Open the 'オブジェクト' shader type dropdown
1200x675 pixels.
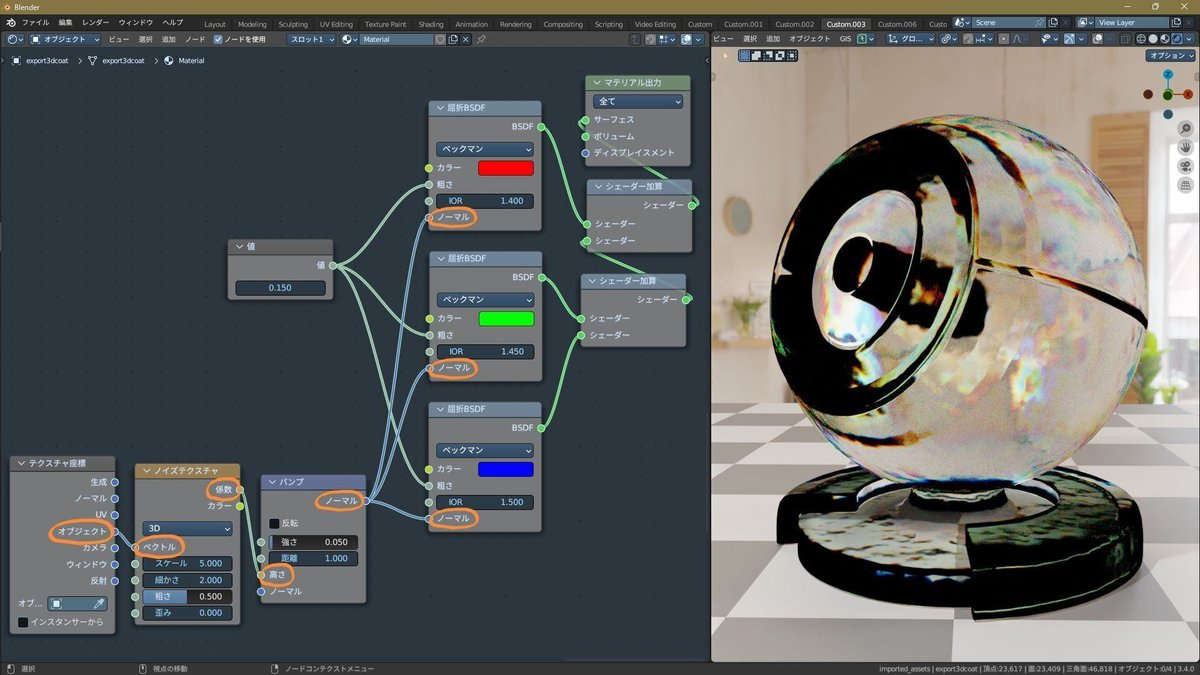[x=65, y=39]
